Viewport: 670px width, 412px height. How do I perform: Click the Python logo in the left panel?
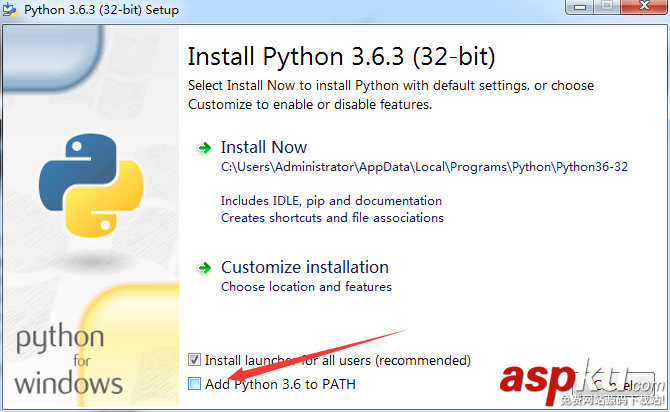point(80,182)
